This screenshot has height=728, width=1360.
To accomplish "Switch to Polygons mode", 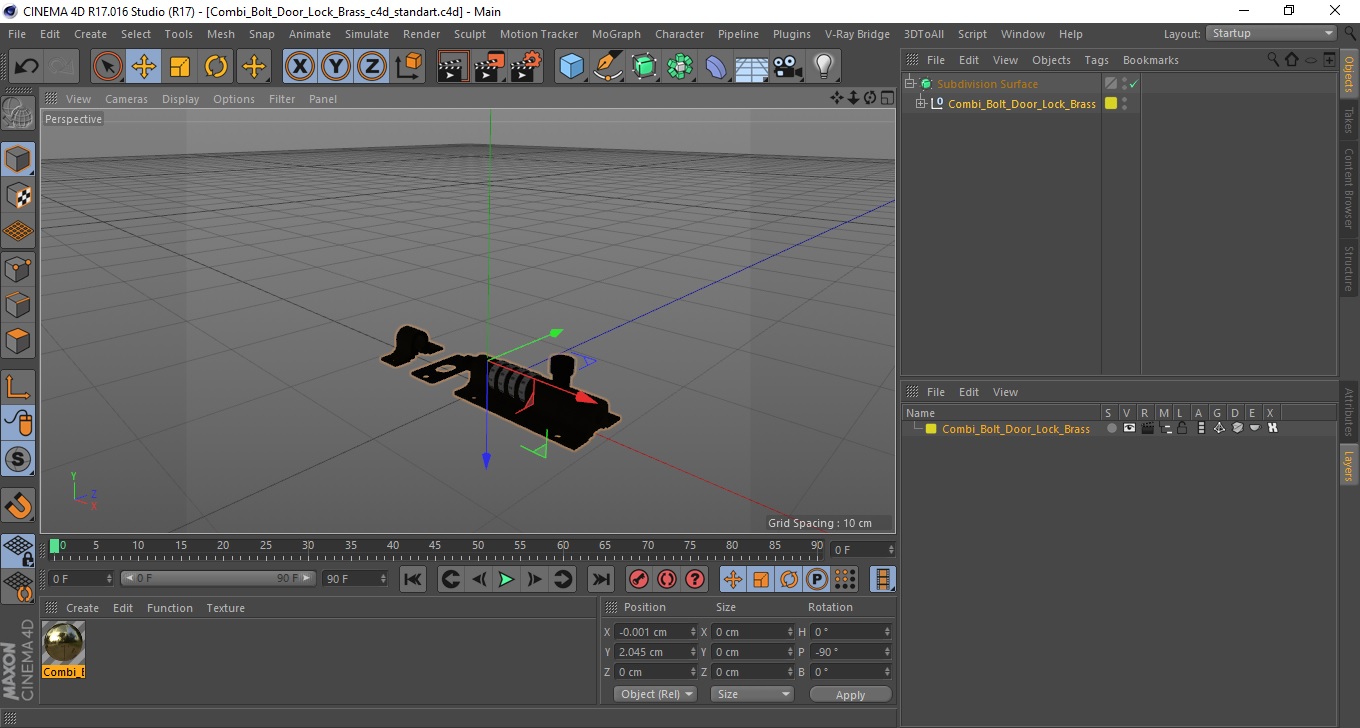I will [x=18, y=340].
